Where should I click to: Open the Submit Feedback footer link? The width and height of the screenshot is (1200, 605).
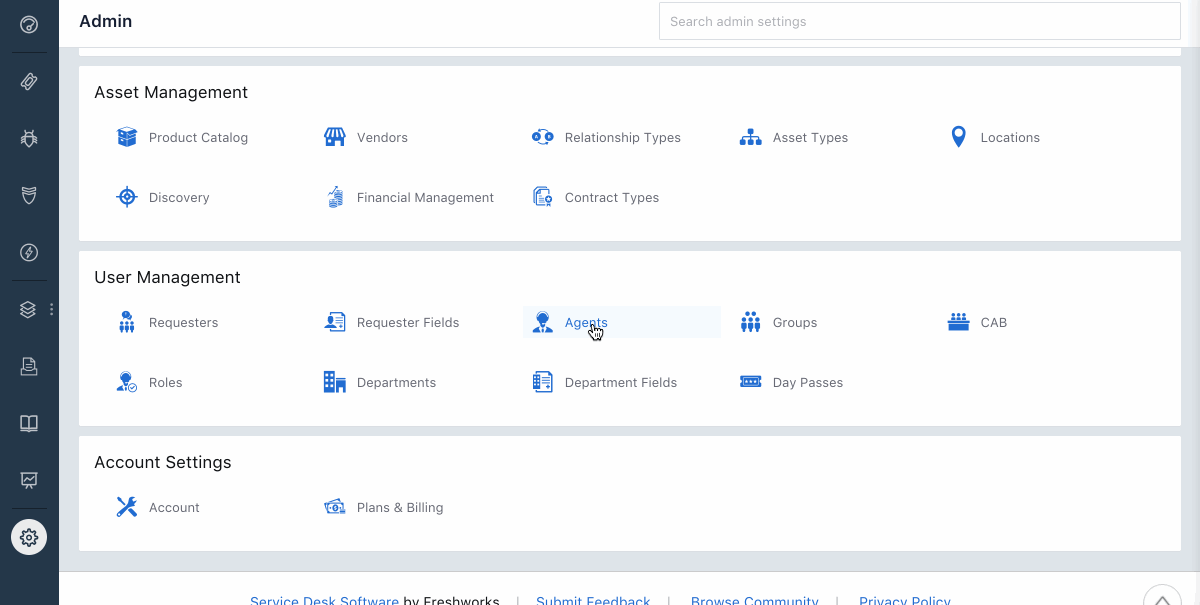tap(593, 600)
